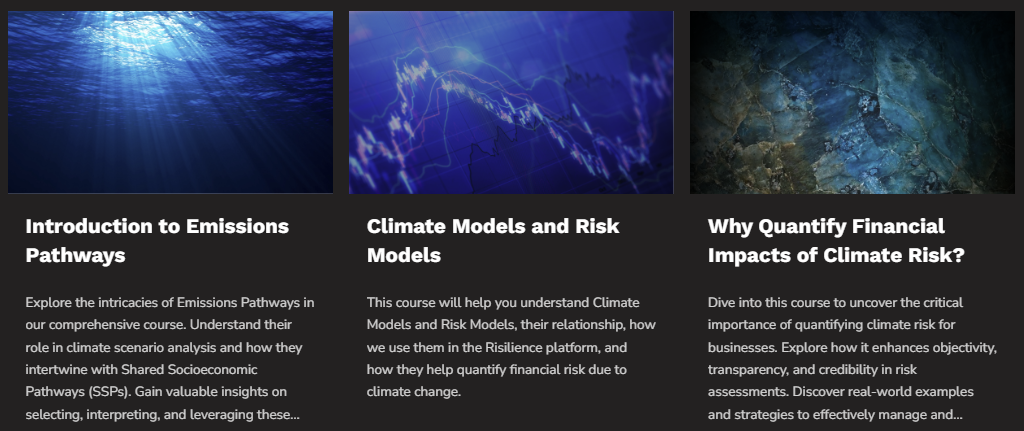Click the description starting 'Dive into this course'

coord(852,358)
